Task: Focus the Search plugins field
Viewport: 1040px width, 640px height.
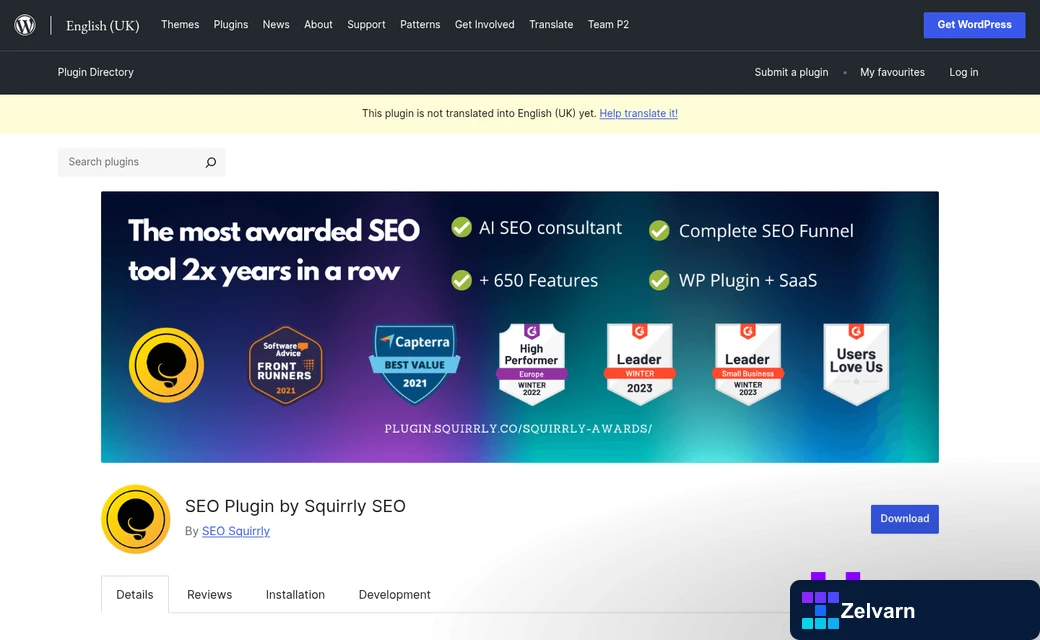Action: point(141,162)
